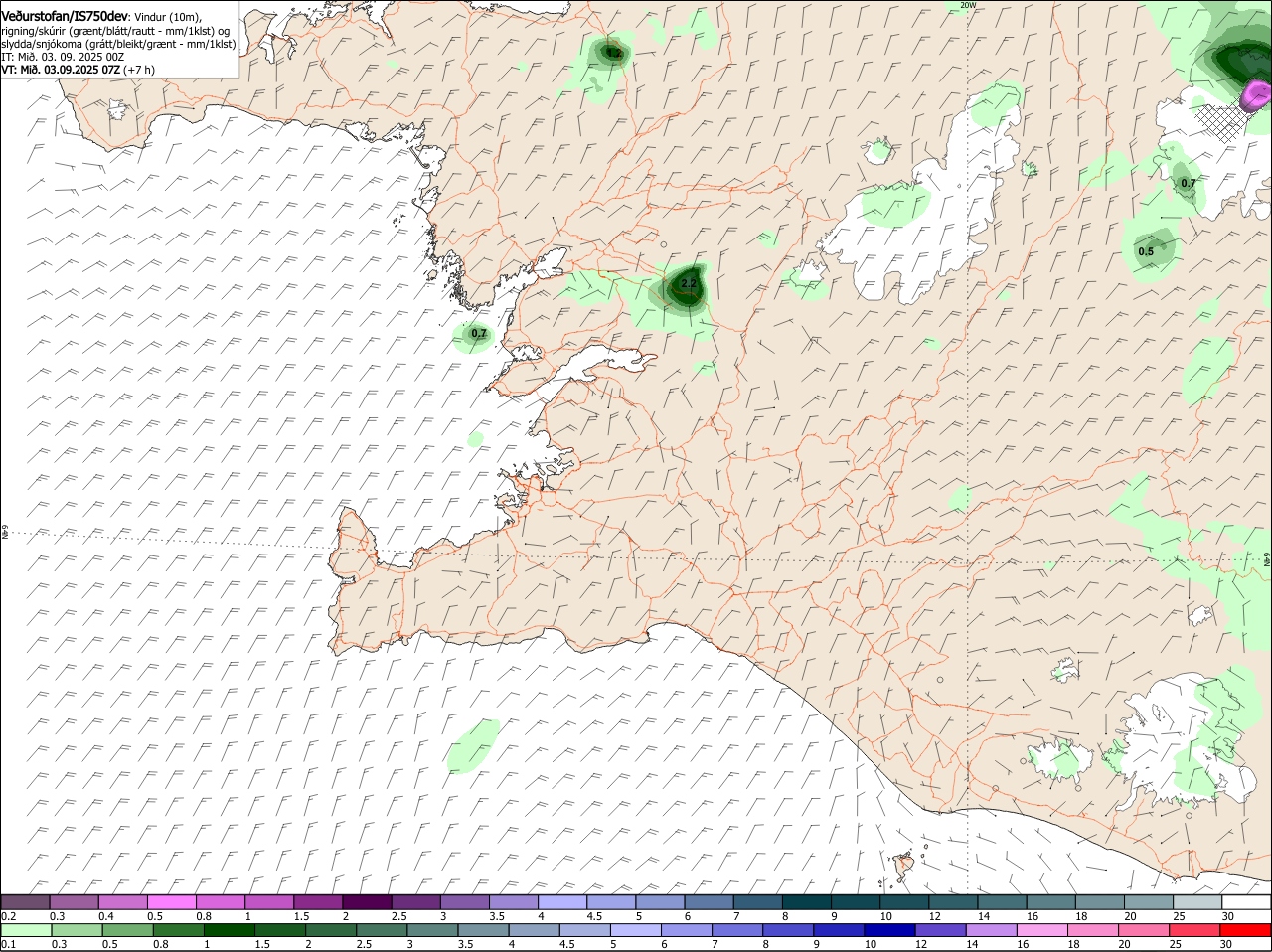Viewport: 1272px width, 952px height.
Task: Click the 20W longitude label at the top edge
Action: click(968, 5)
